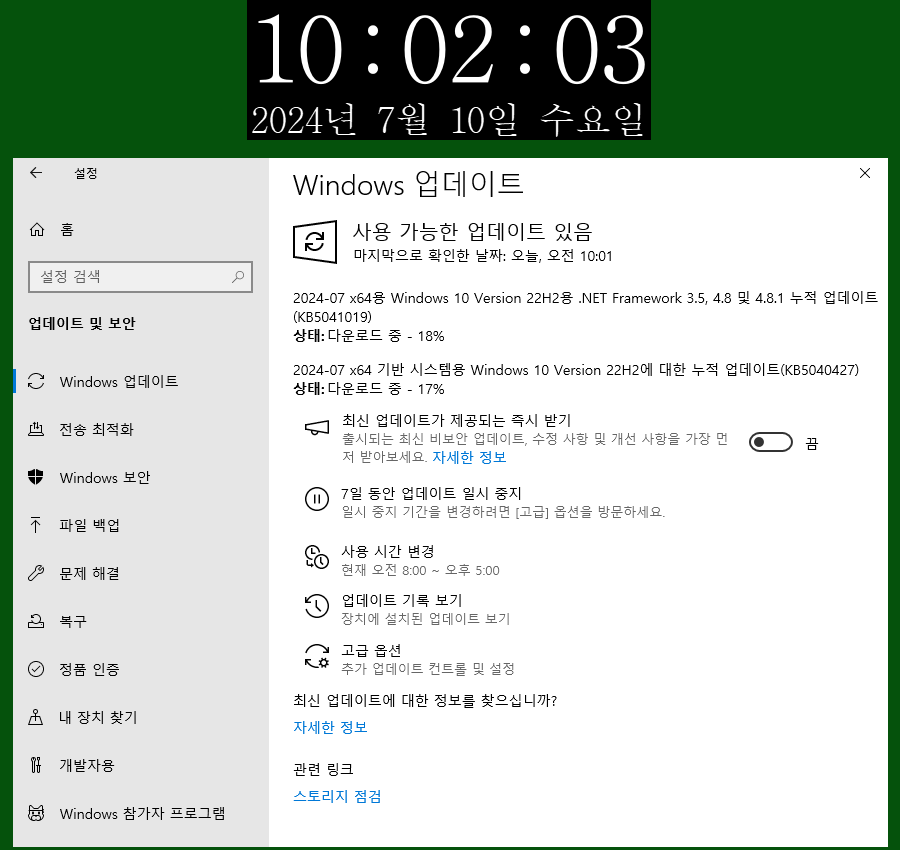Click the 10:02:03 clock display

[x=450, y=50]
